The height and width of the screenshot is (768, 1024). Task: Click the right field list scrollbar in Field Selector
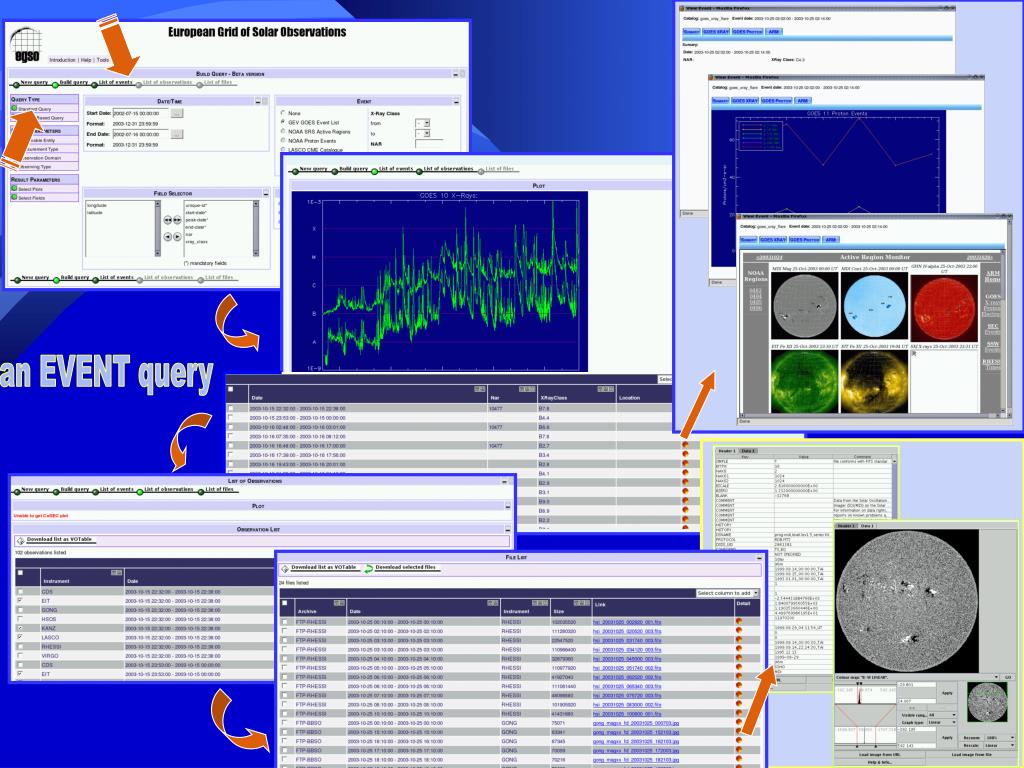[x=255, y=229]
